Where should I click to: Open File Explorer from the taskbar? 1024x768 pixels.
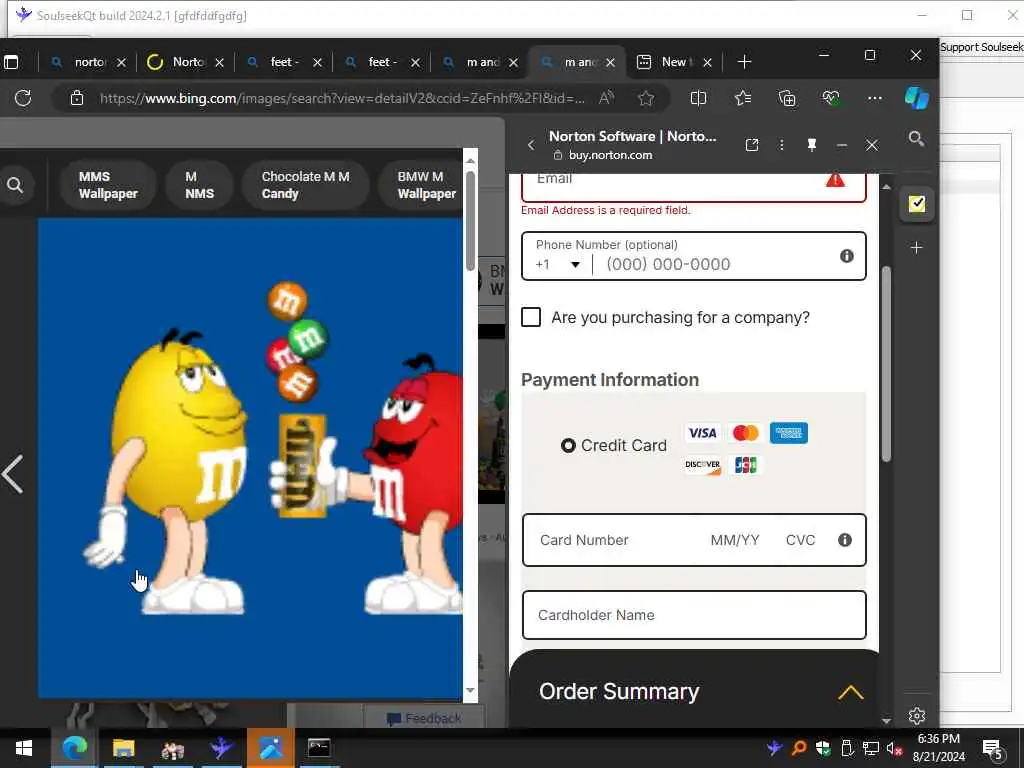[123, 748]
